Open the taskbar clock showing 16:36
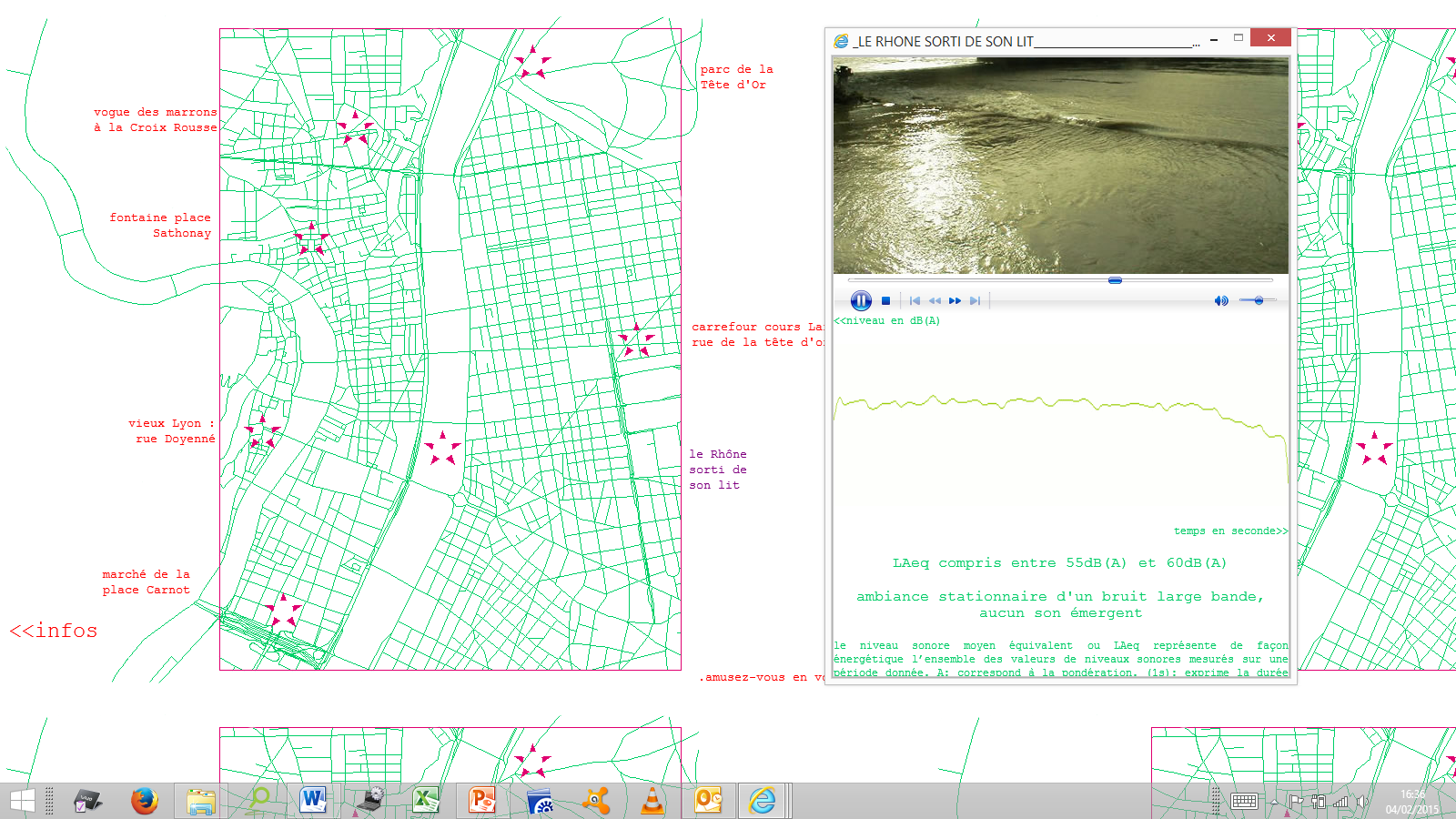Image resolution: width=1456 pixels, height=819 pixels. click(1412, 802)
